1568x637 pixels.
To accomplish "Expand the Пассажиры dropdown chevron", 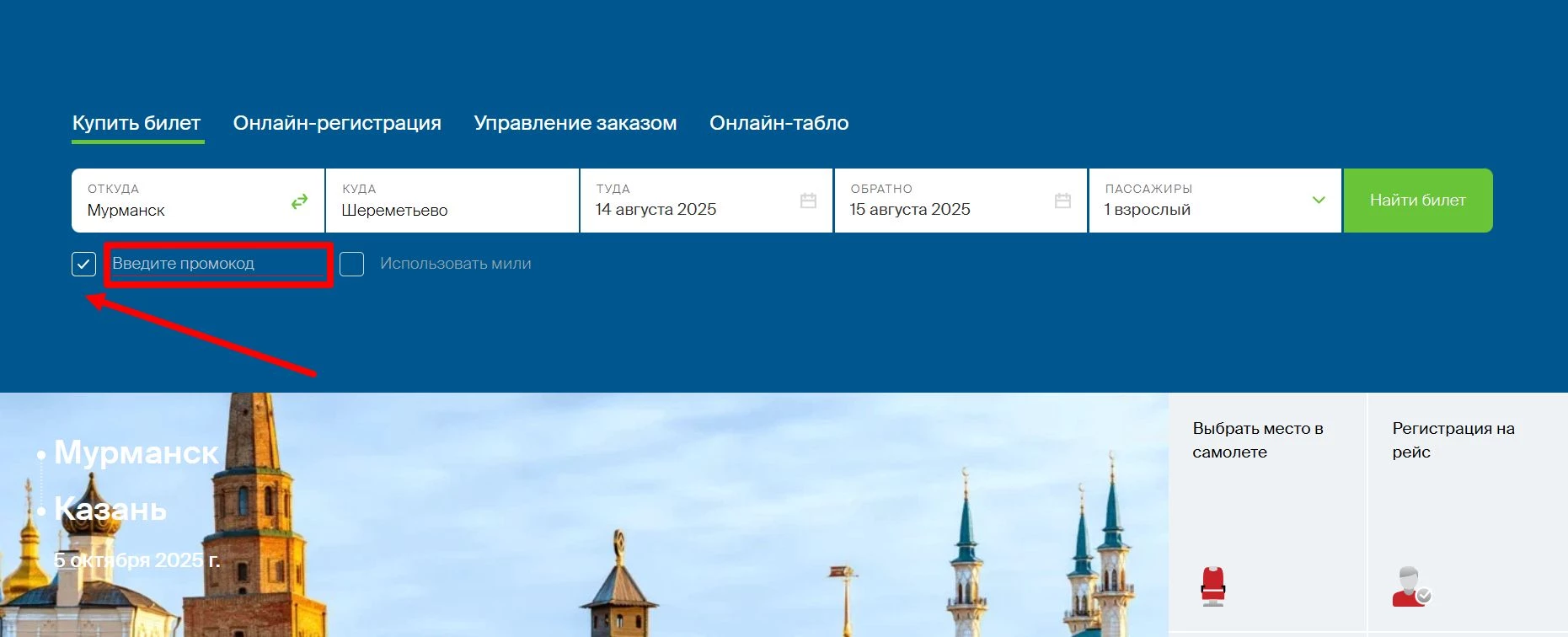I will click(x=1319, y=201).
